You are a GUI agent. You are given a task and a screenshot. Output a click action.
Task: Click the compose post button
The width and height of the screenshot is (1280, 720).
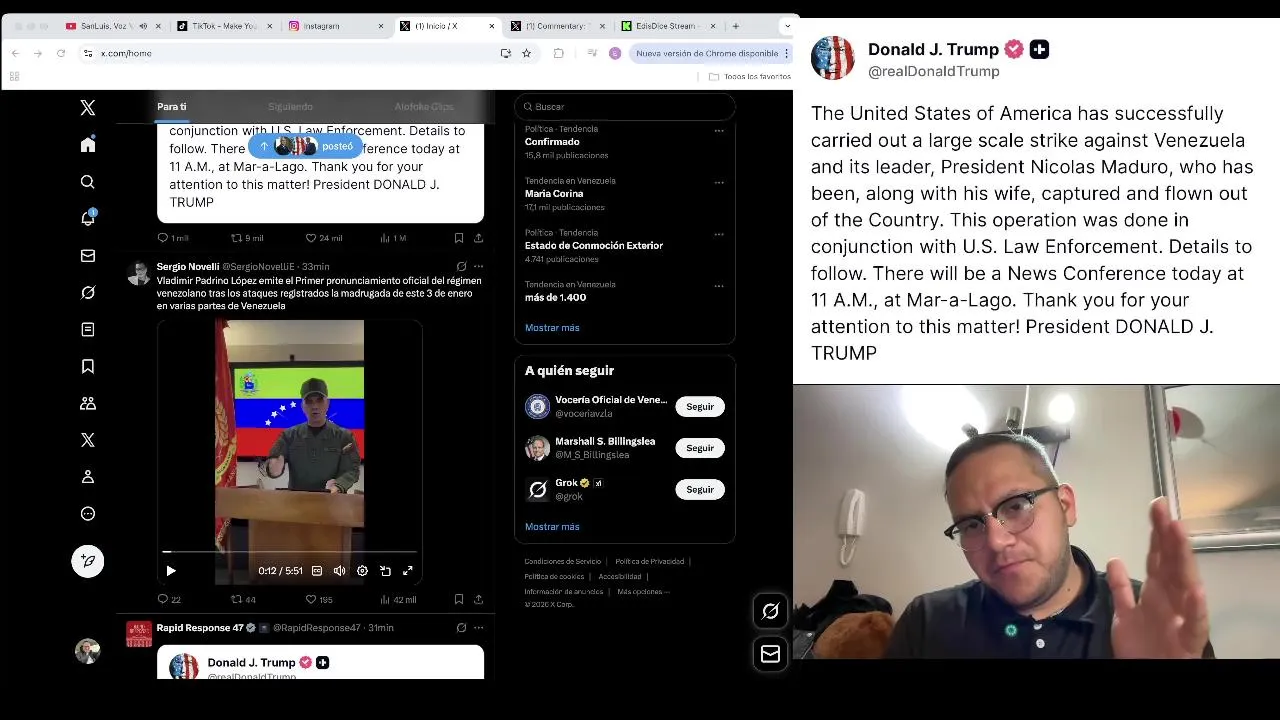[x=88, y=561]
